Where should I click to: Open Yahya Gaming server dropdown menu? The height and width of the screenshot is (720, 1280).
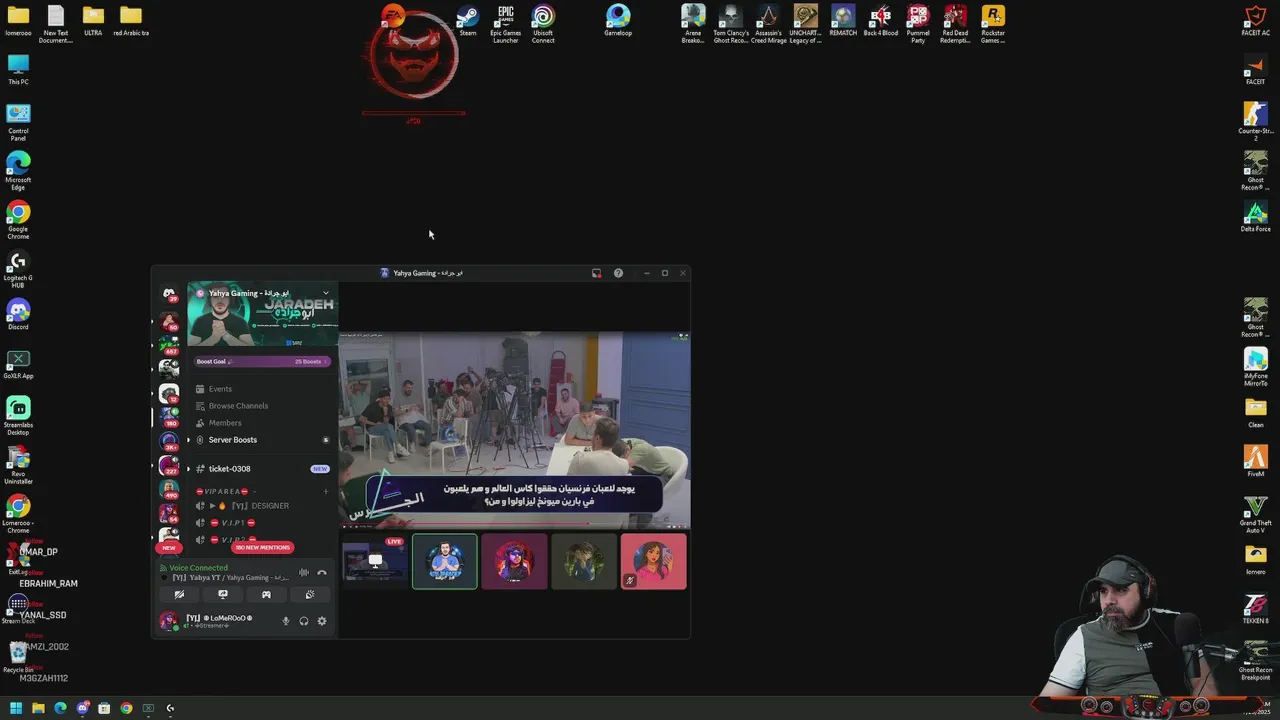325,293
